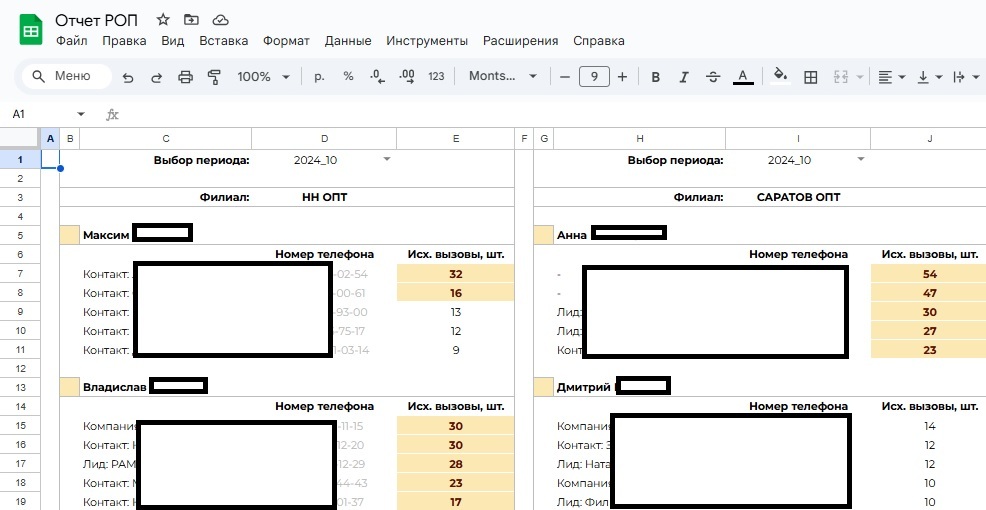Image resolution: width=986 pixels, height=510 pixels.
Task: Open vertical align dropdown
Action: pos(930,77)
